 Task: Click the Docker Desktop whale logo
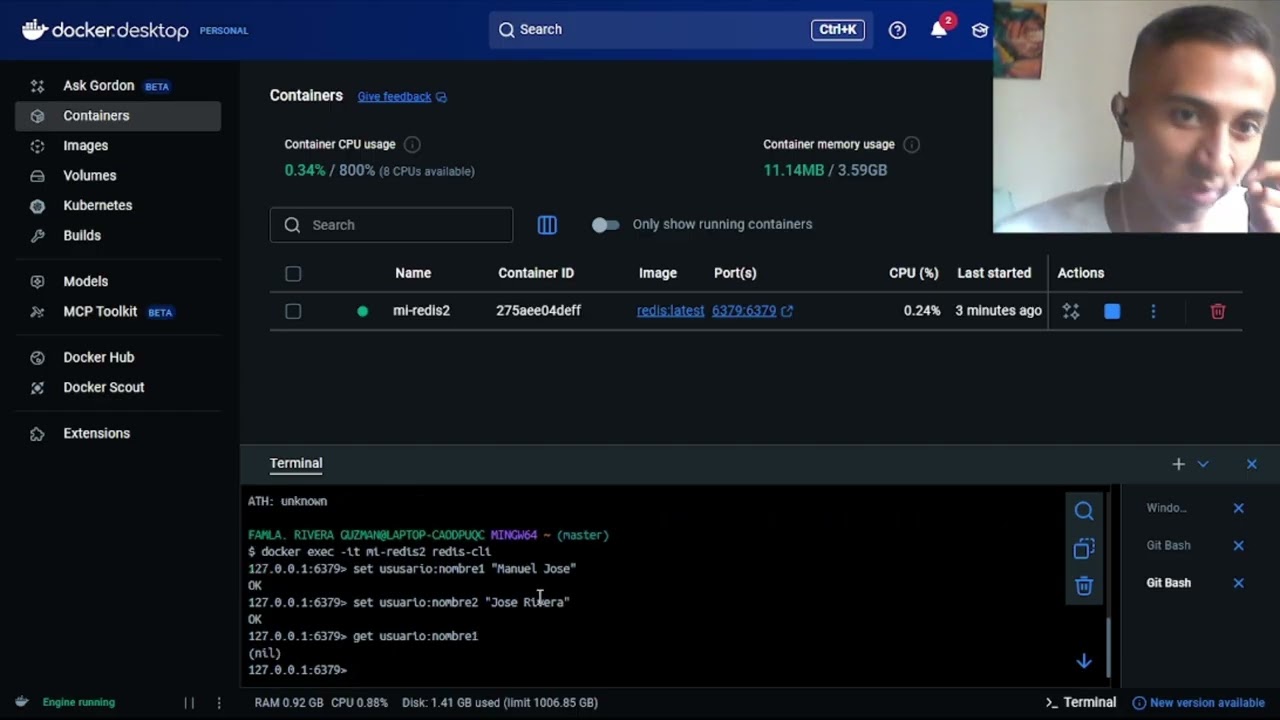pos(34,30)
